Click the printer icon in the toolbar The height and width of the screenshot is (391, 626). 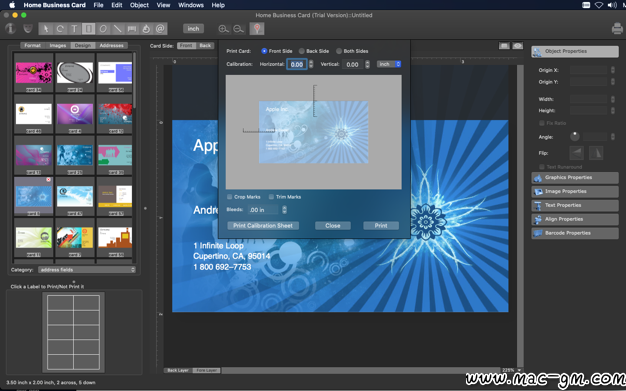pos(617,29)
